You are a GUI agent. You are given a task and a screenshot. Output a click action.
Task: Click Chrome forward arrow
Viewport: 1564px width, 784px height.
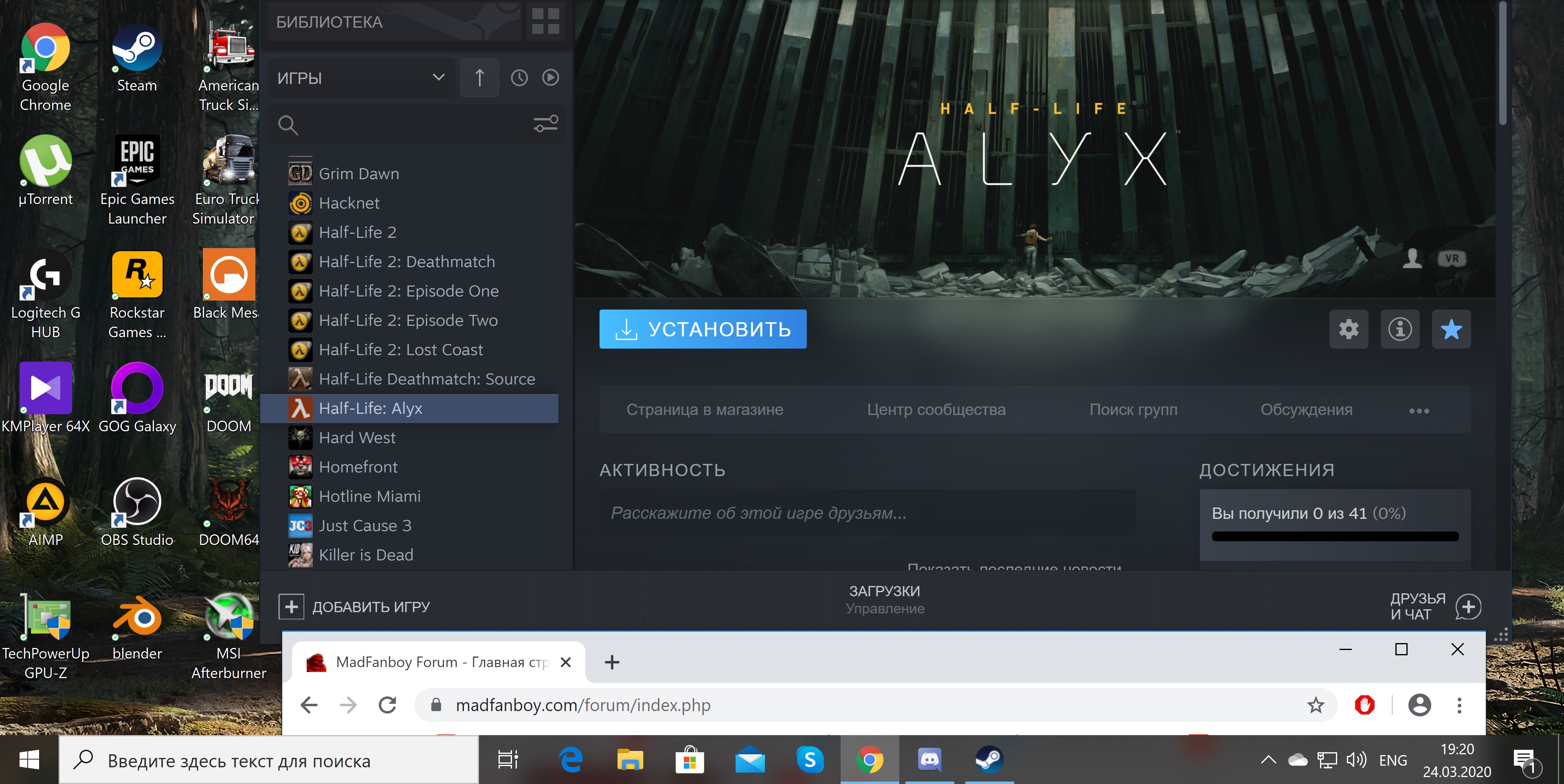(x=348, y=705)
